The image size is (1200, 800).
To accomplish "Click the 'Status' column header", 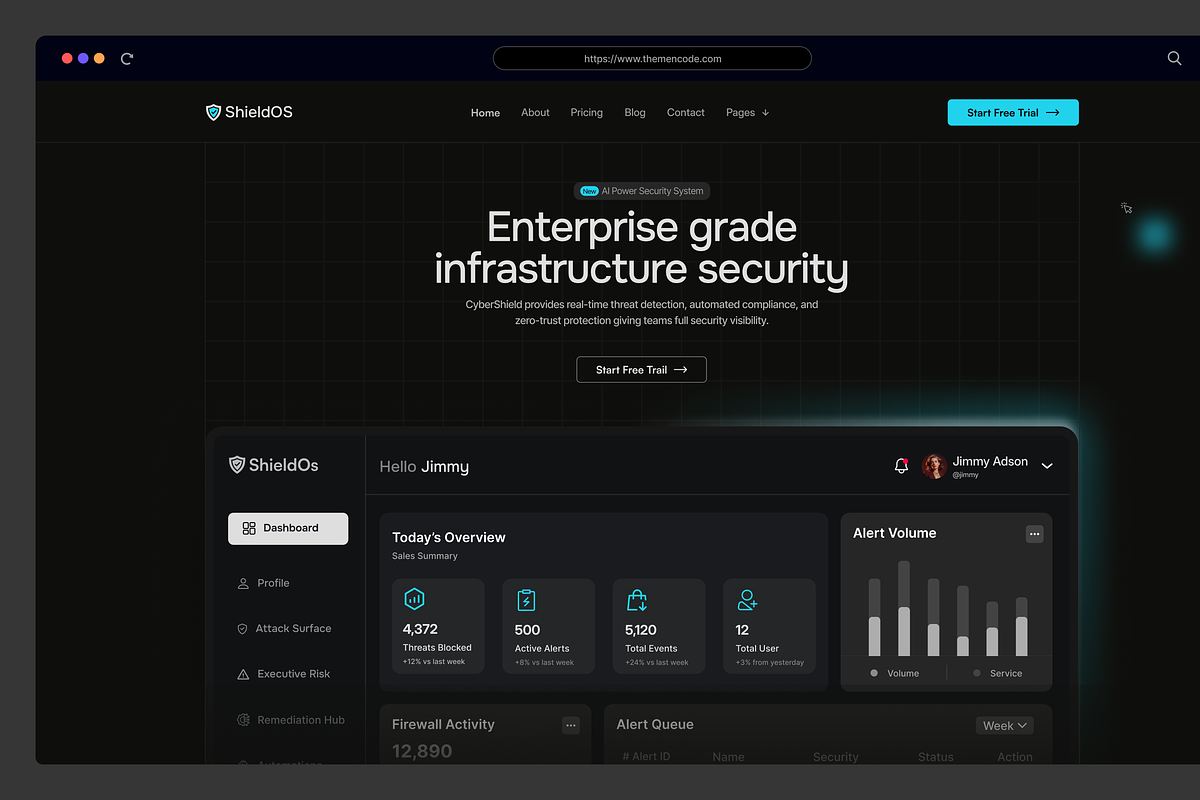I will click(x=936, y=757).
